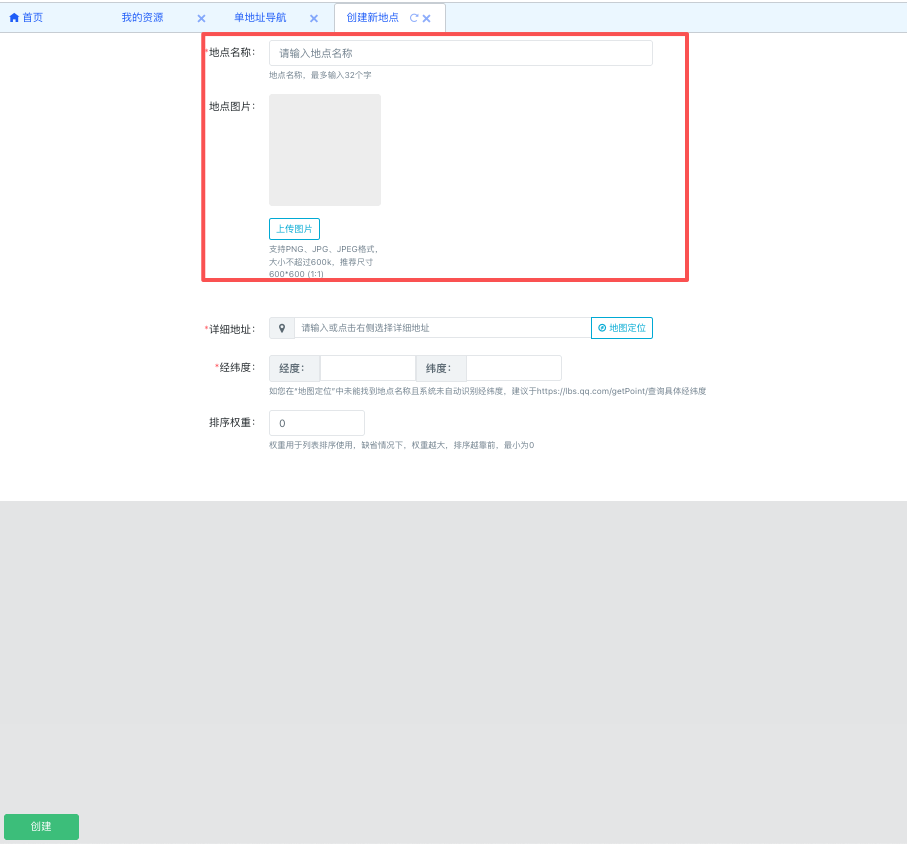Click the 纬度 label addon

pyautogui.click(x=441, y=368)
